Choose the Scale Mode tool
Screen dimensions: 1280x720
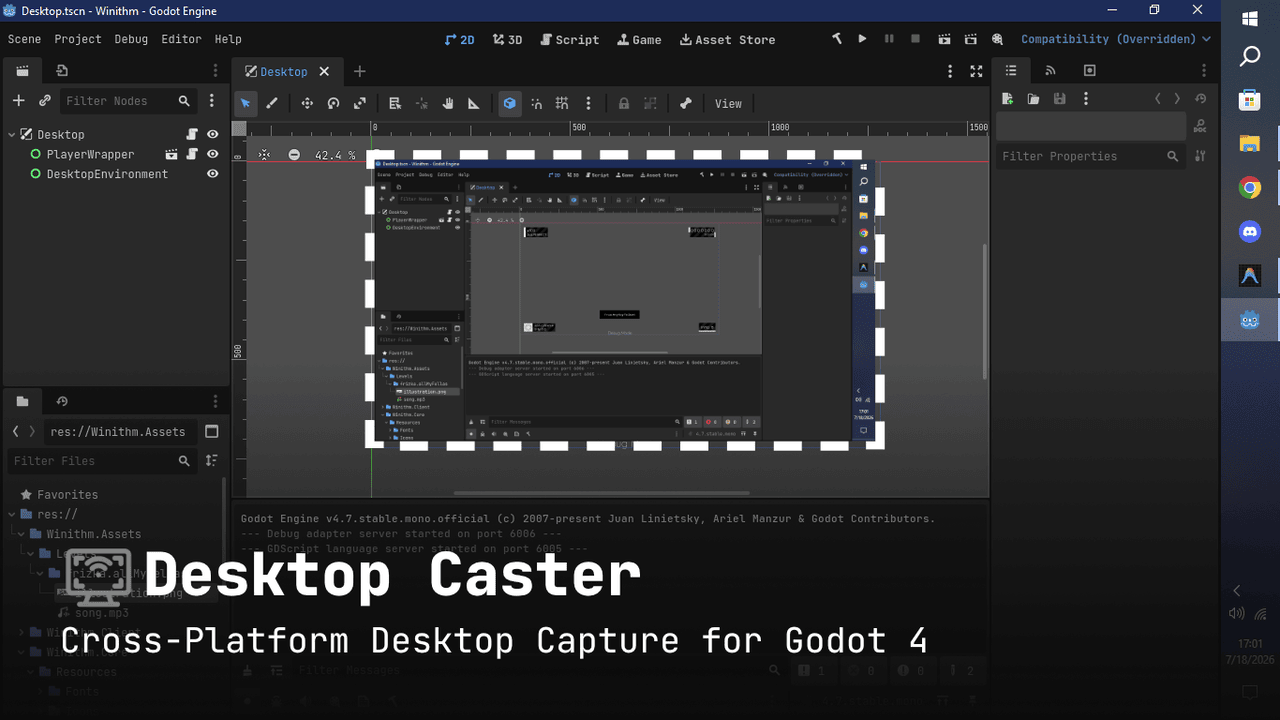coord(360,103)
